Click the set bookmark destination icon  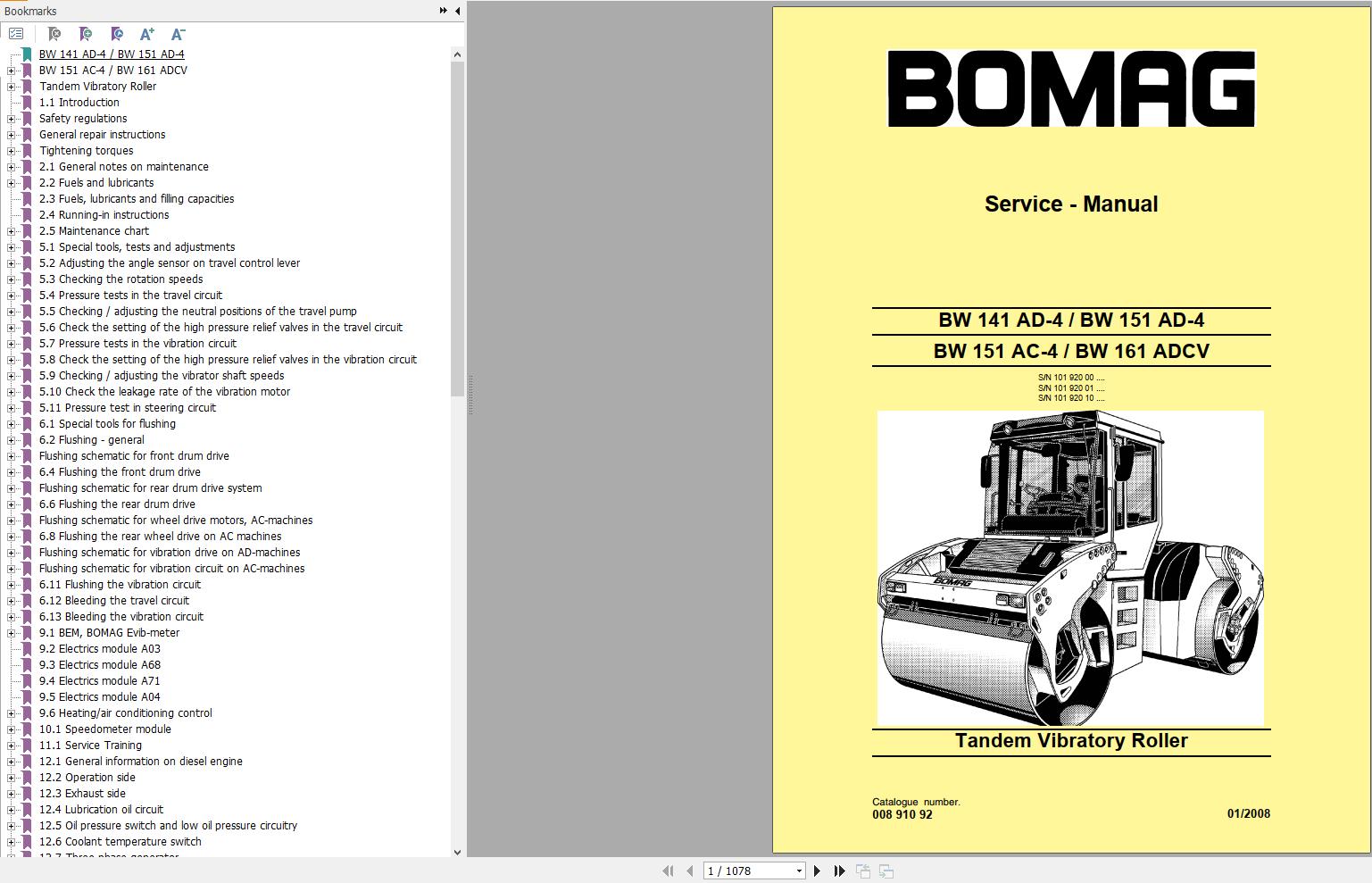click(117, 34)
